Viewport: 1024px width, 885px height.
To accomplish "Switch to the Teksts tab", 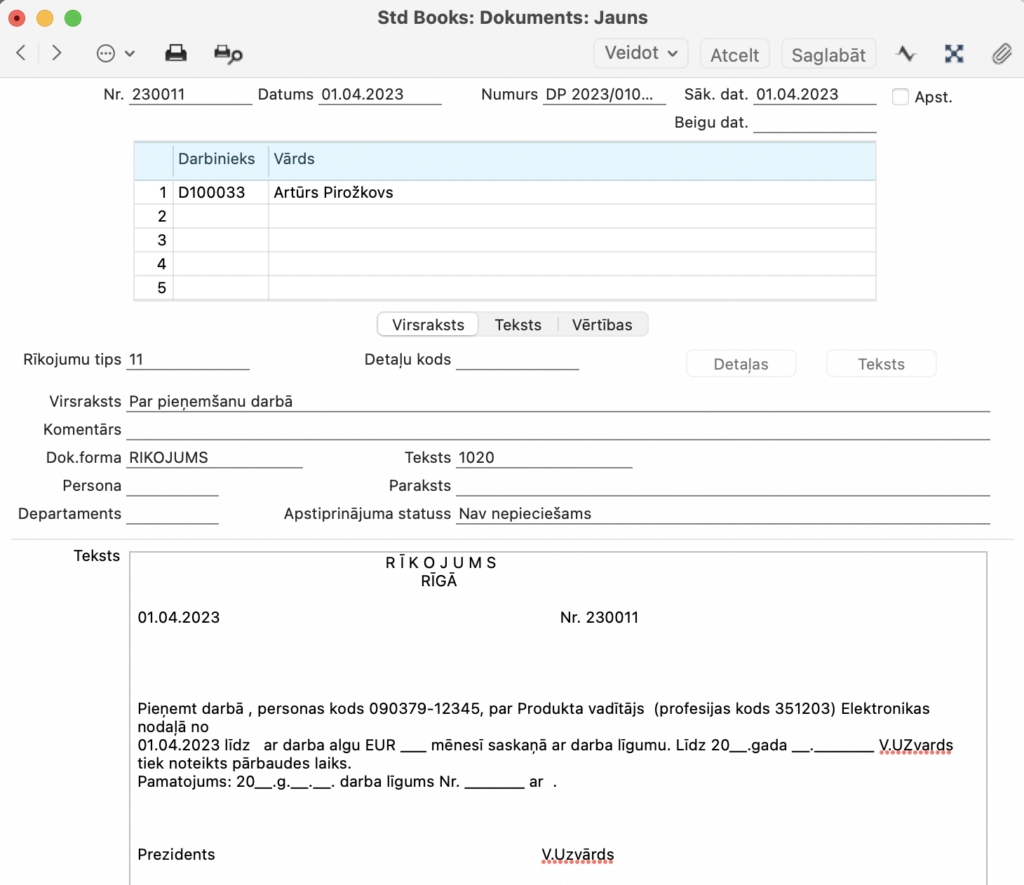I will point(517,325).
